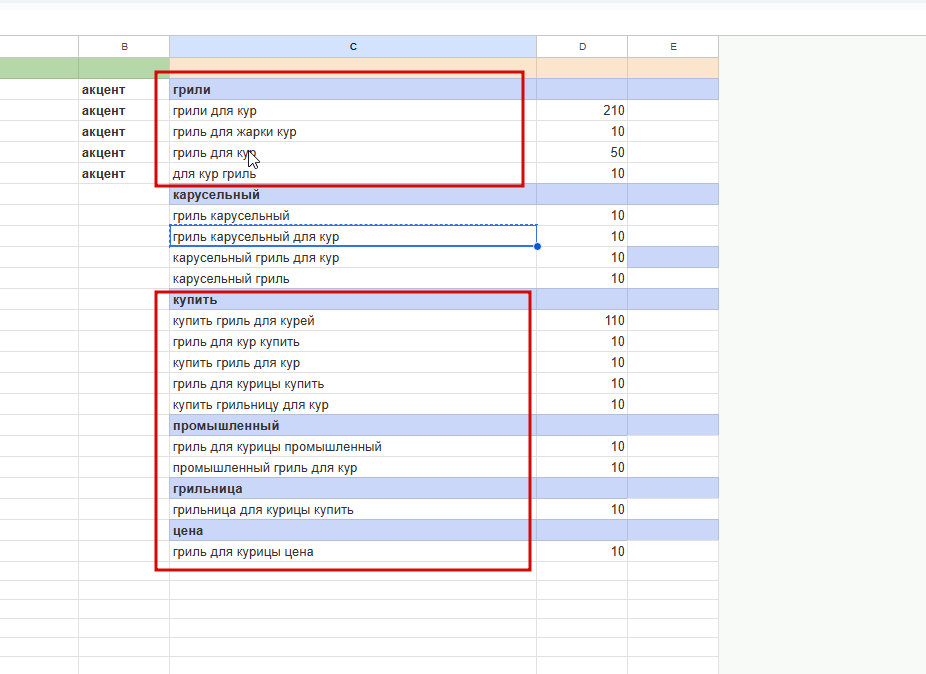This screenshot has width=926, height=674.
Task: Select value 50 in column D
Action: pos(582,152)
